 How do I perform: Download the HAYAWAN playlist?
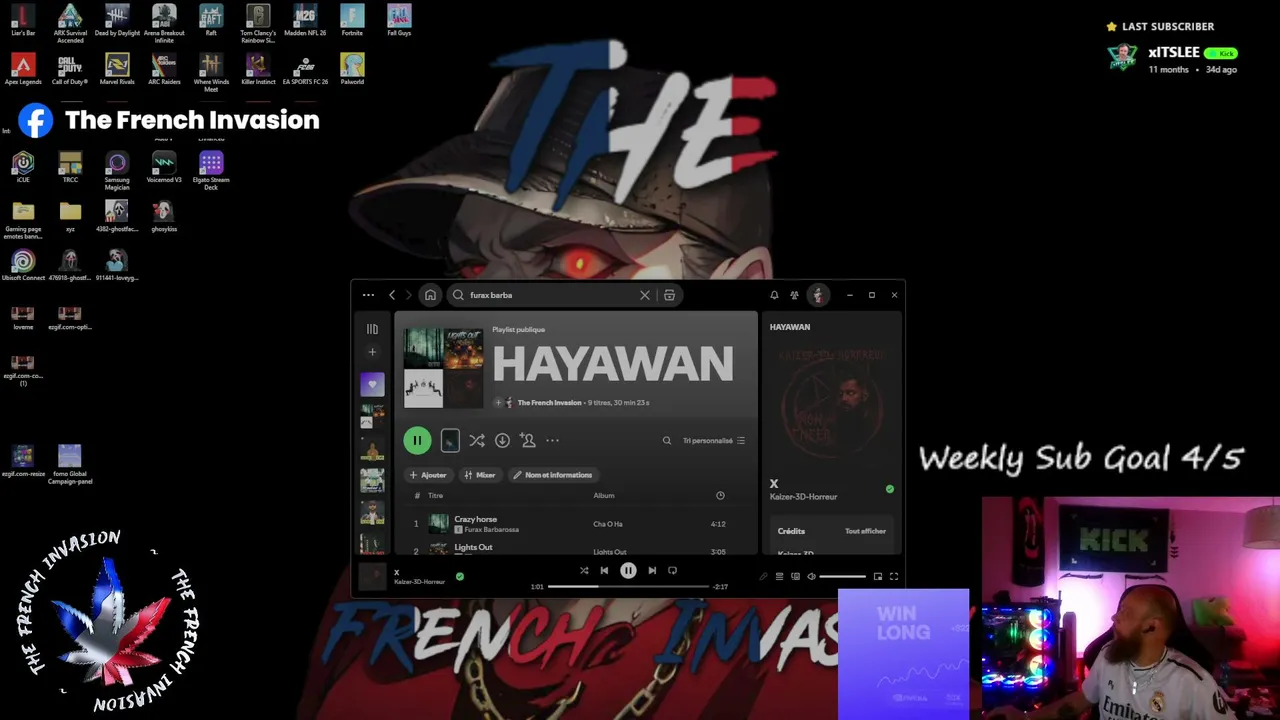pos(502,440)
